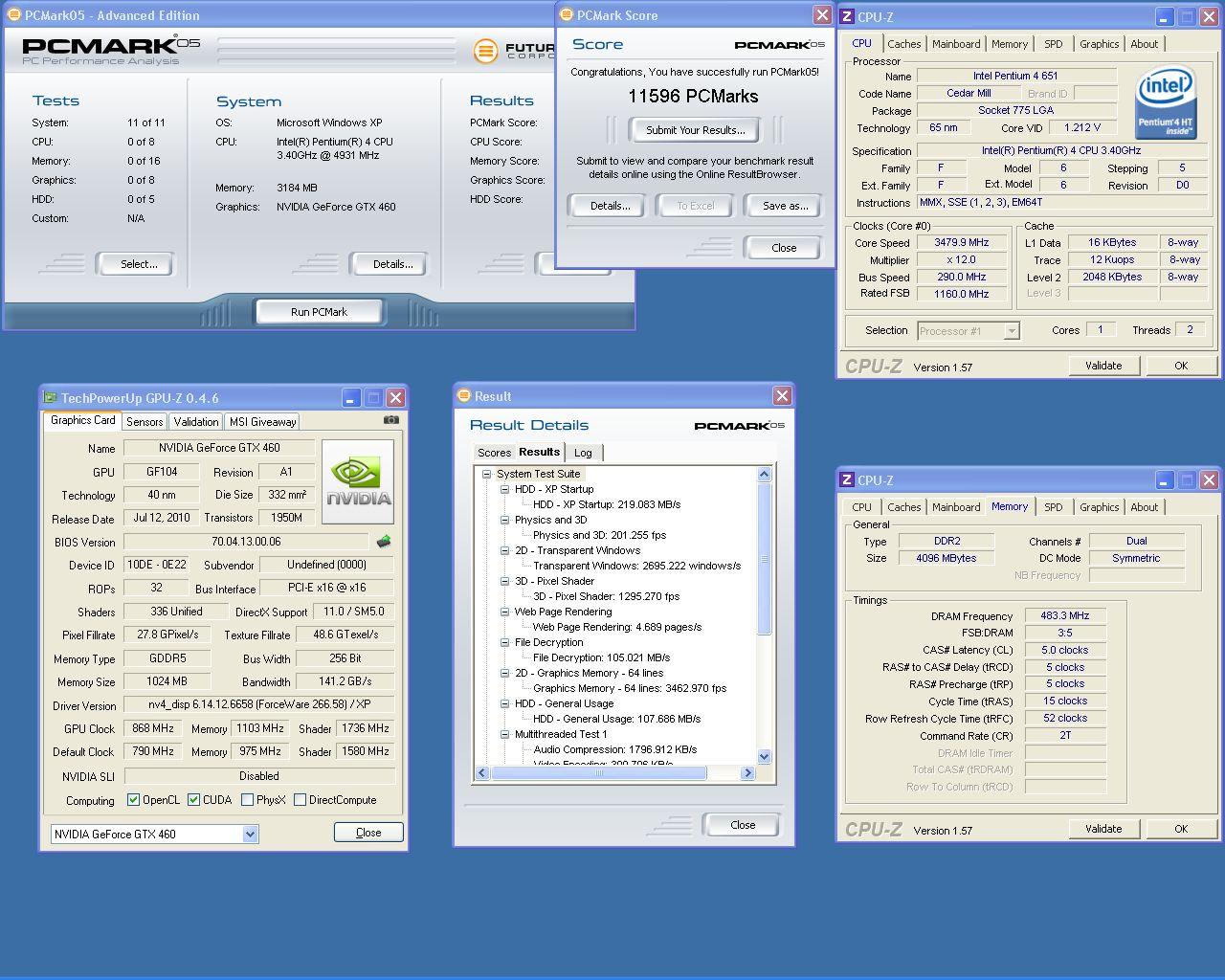Image resolution: width=1225 pixels, height=980 pixels.
Task: Click Submit Your Results button
Action: pyautogui.click(x=695, y=130)
